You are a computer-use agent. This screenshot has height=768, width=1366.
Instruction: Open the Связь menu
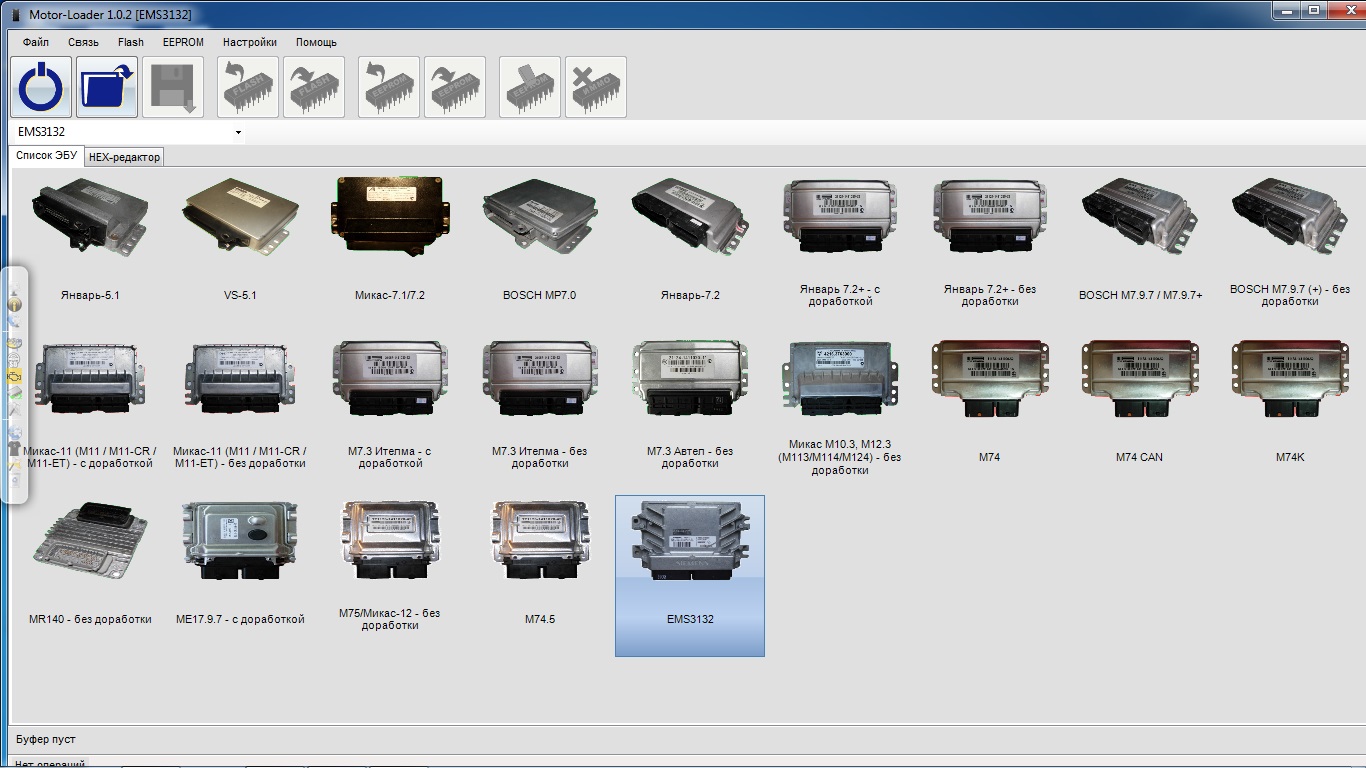(x=83, y=42)
